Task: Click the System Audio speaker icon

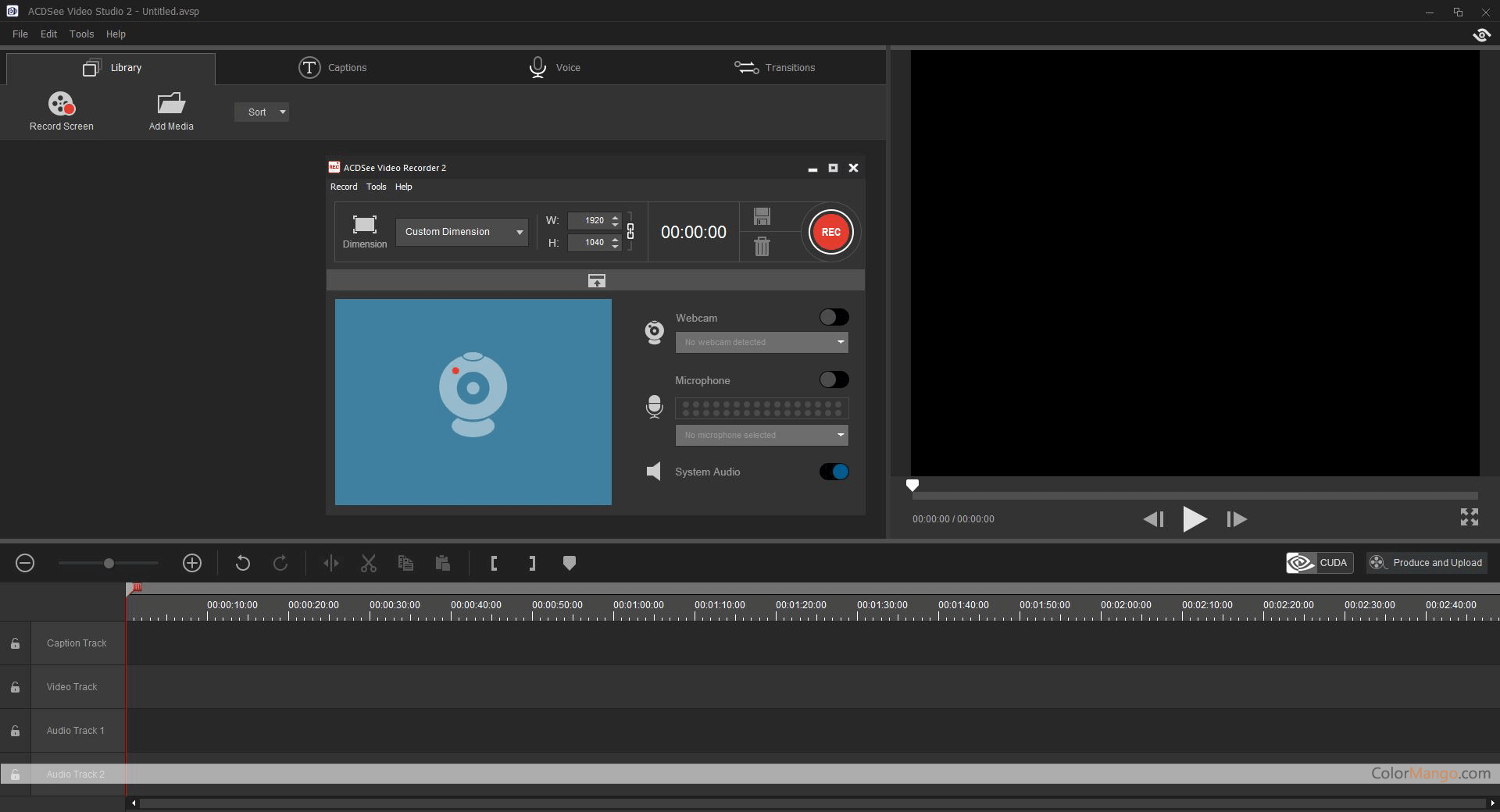Action: pyautogui.click(x=653, y=472)
